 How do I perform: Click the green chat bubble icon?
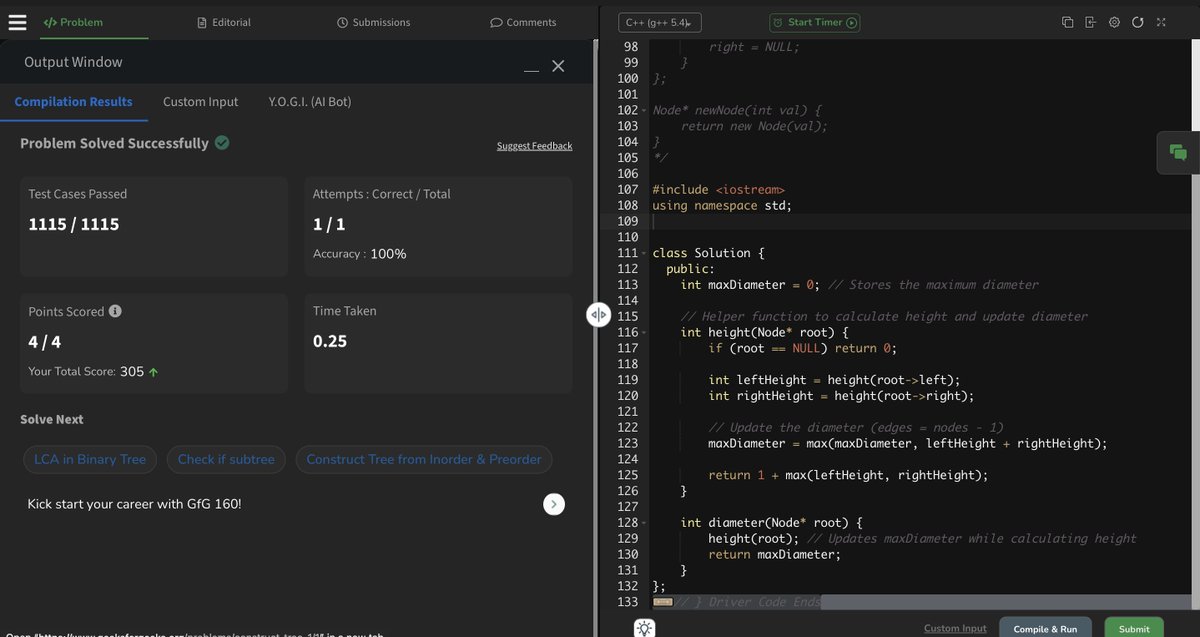[x=1178, y=153]
